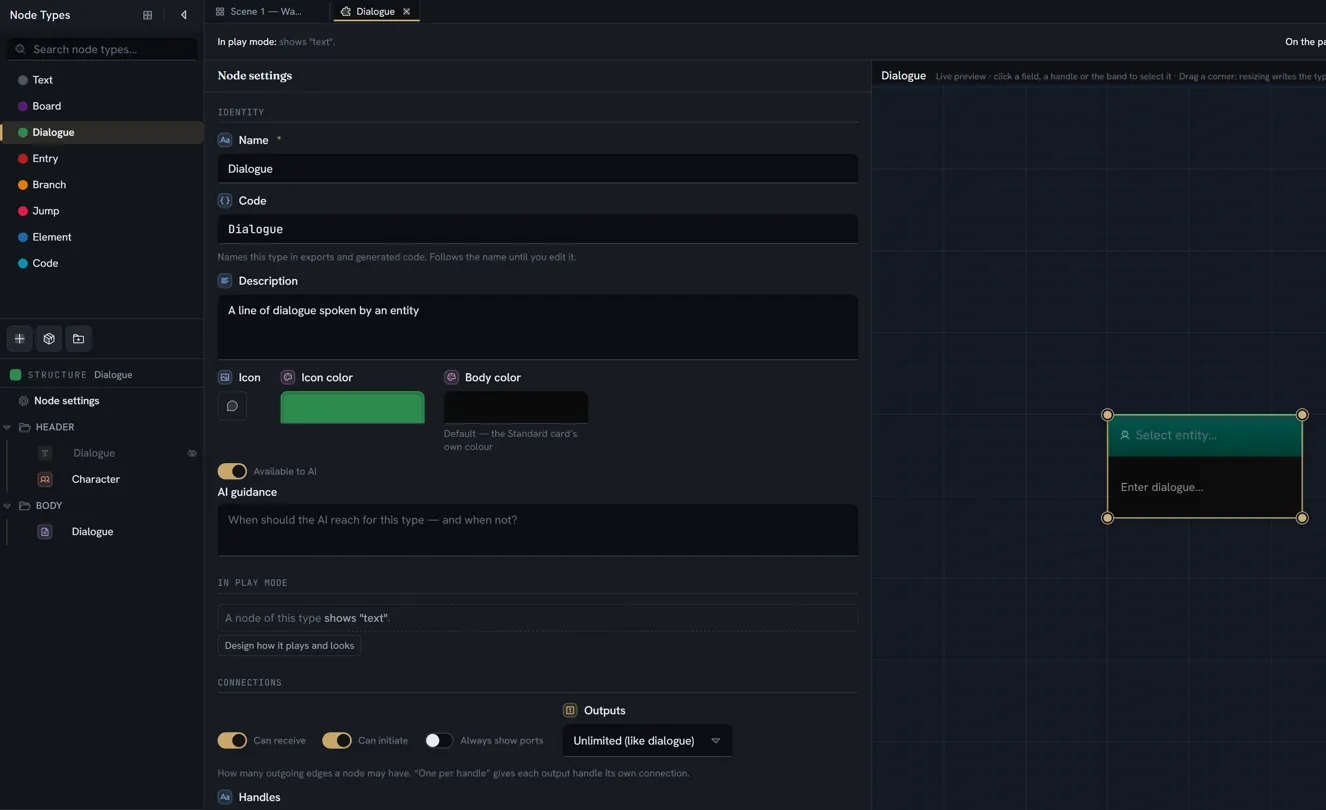Close the Dialogue tab
Viewport: 1326px width, 810px height.
pos(407,11)
